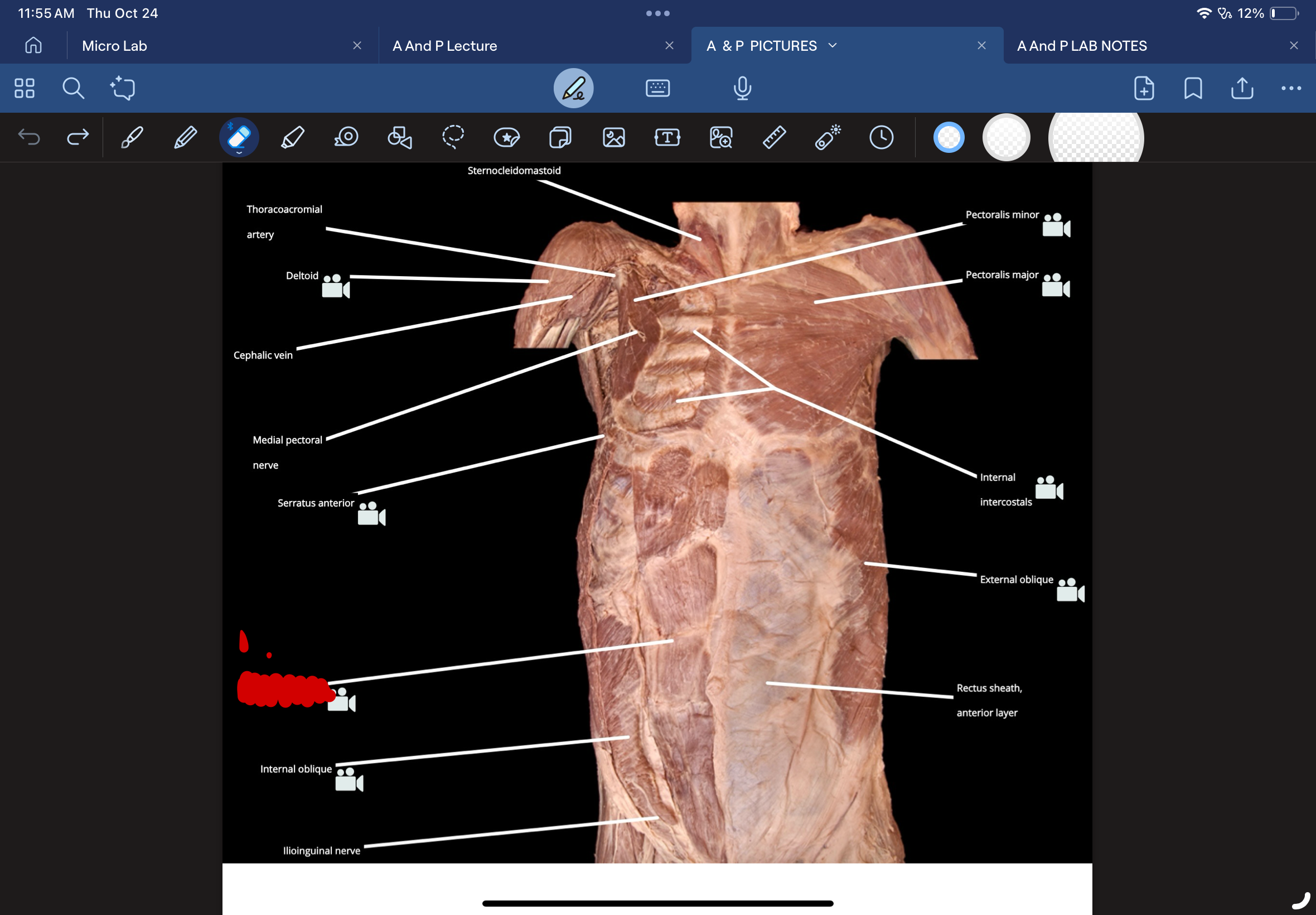Switch to A And P LAB NOTES tab
The width and height of the screenshot is (1316, 915).
[1082, 46]
